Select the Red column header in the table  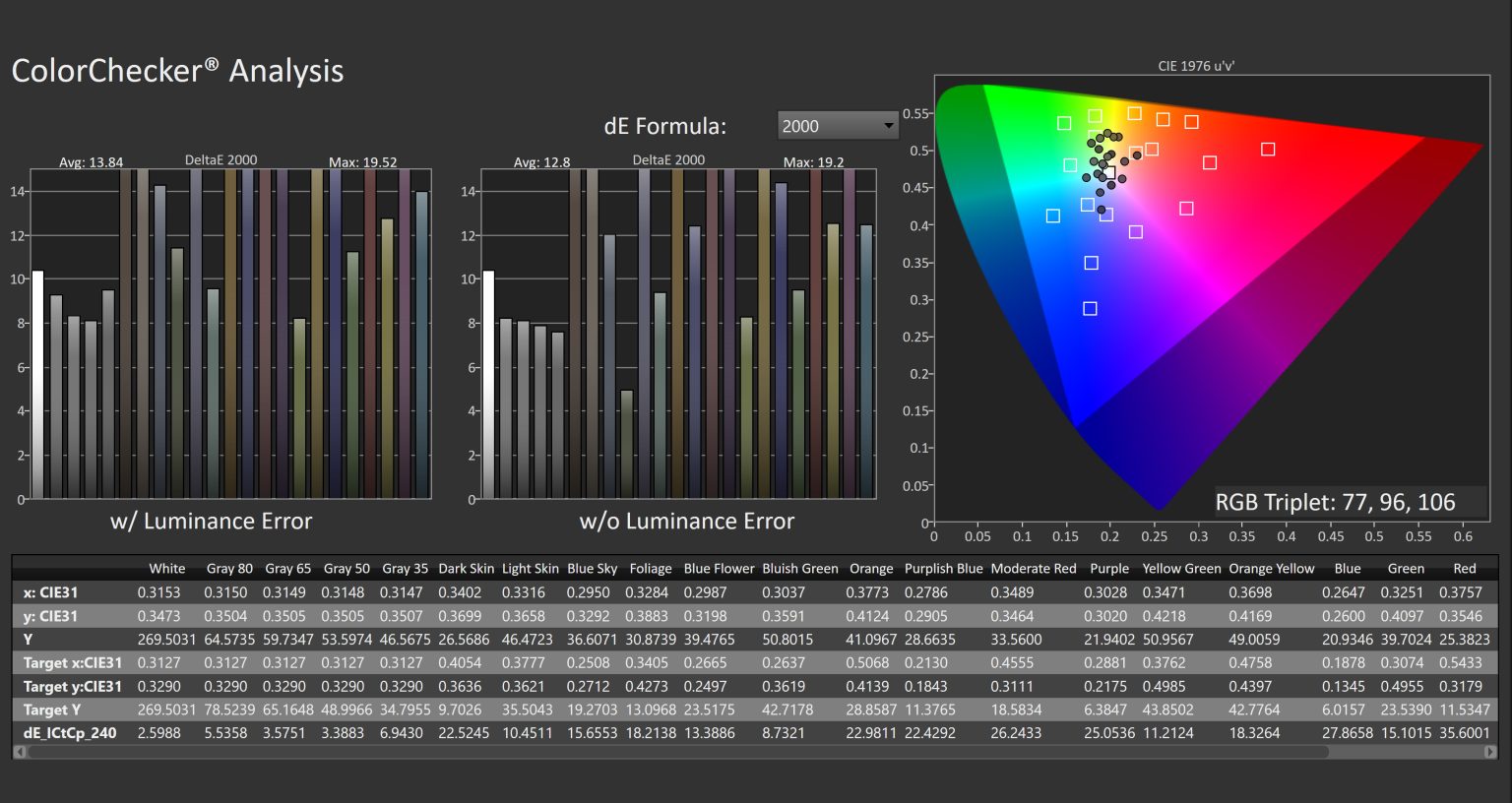(1465, 568)
